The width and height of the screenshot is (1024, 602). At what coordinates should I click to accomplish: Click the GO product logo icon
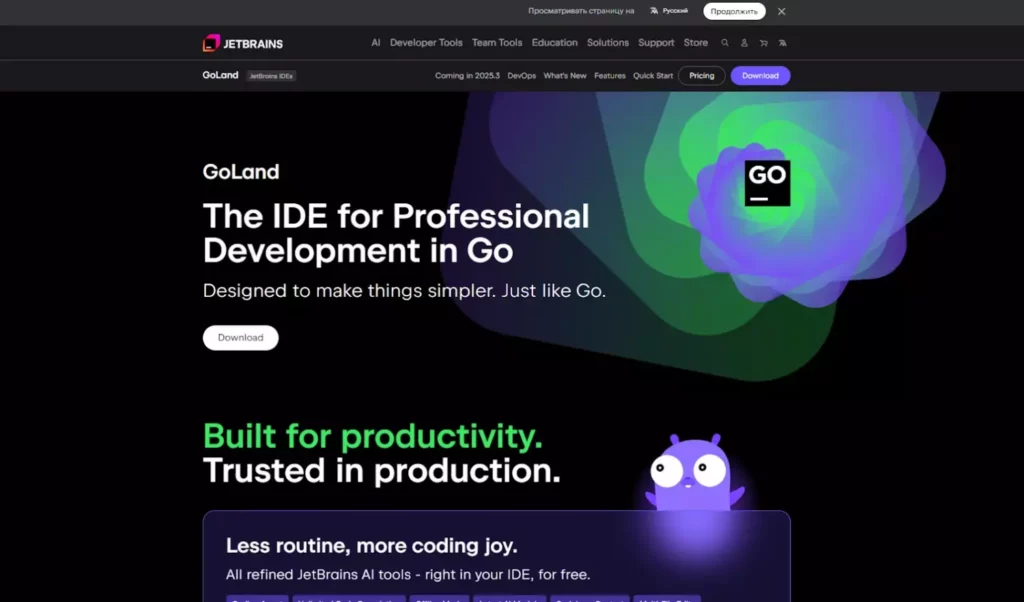coord(767,182)
